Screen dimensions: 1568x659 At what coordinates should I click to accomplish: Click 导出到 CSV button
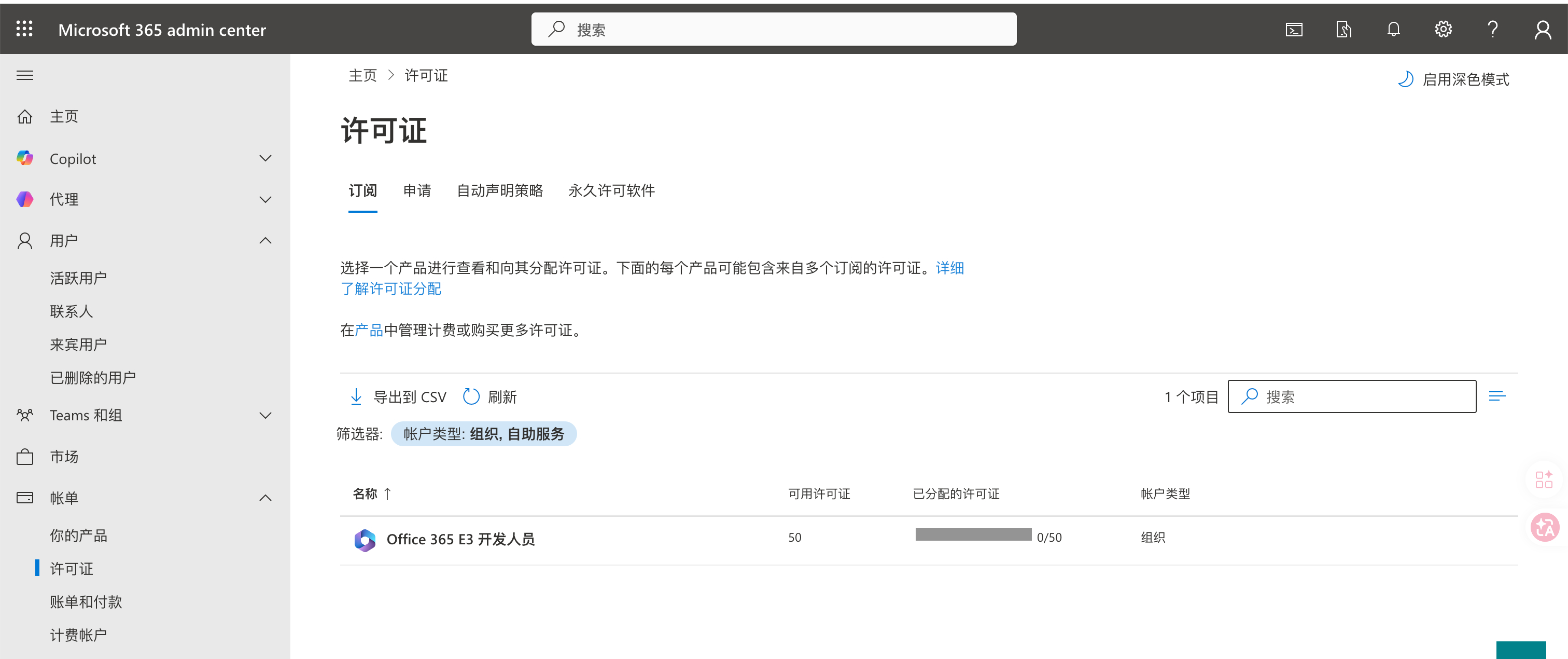tap(398, 397)
